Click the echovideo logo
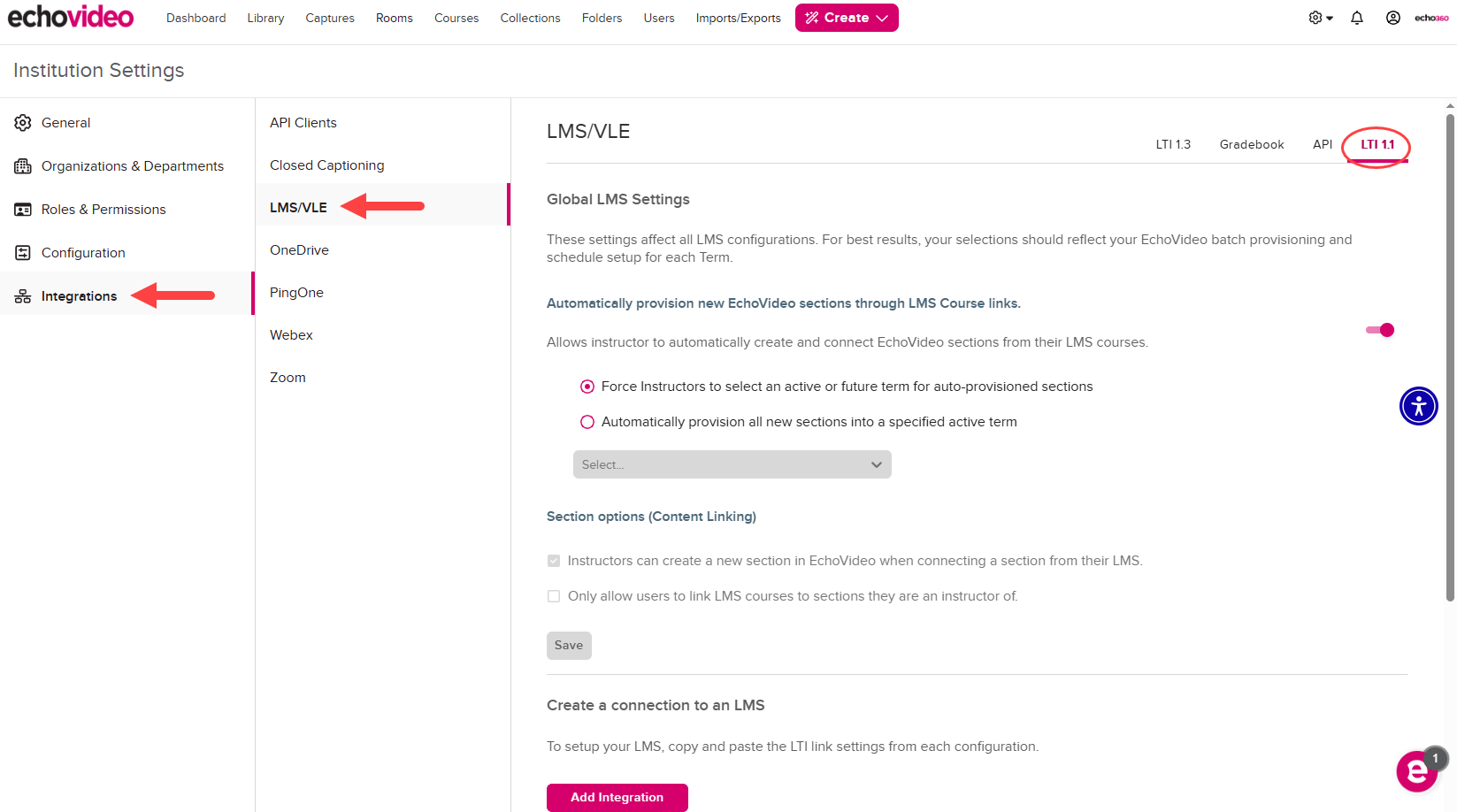The image size is (1457, 812). coord(71,17)
